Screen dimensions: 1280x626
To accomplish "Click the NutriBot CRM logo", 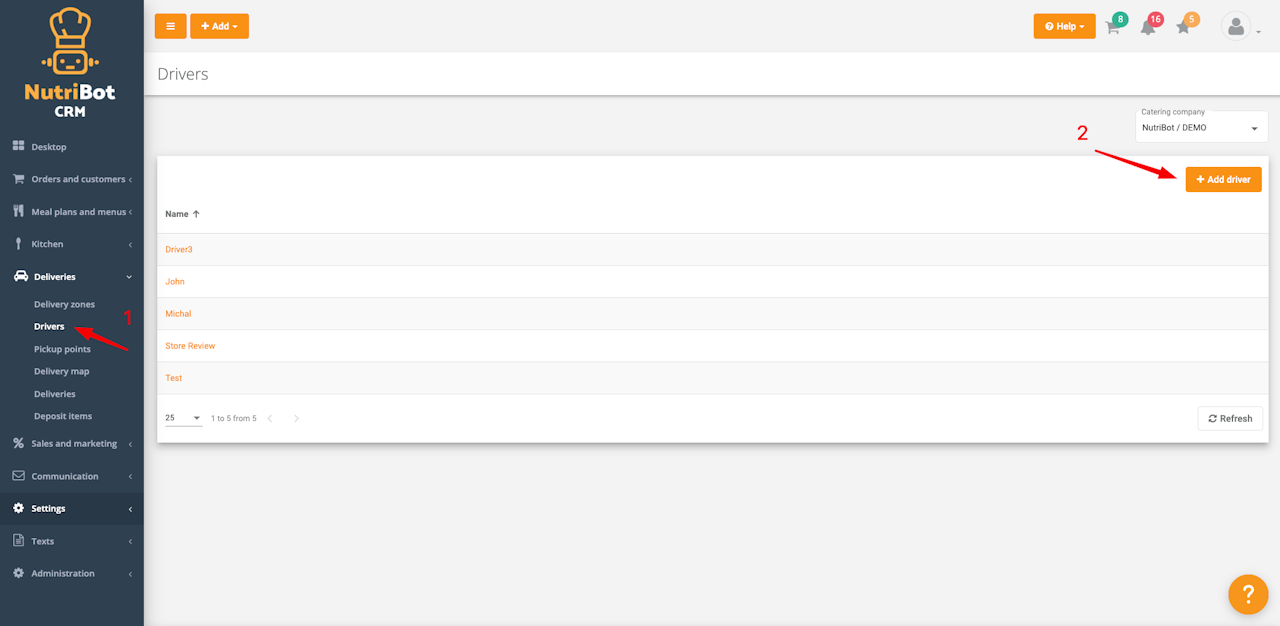I will pyautogui.click(x=70, y=62).
